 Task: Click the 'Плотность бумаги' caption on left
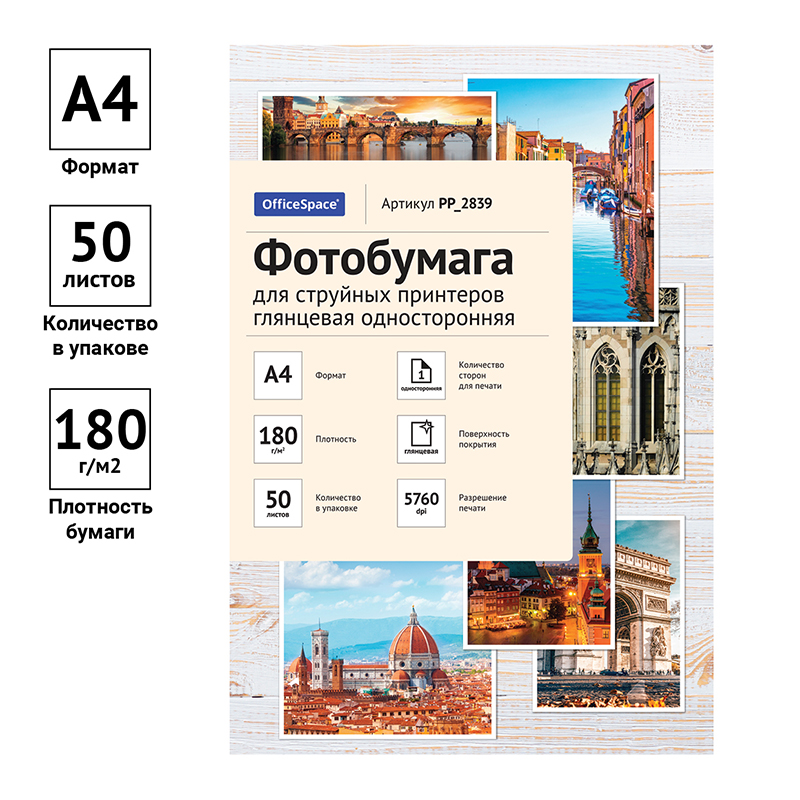(x=99, y=516)
